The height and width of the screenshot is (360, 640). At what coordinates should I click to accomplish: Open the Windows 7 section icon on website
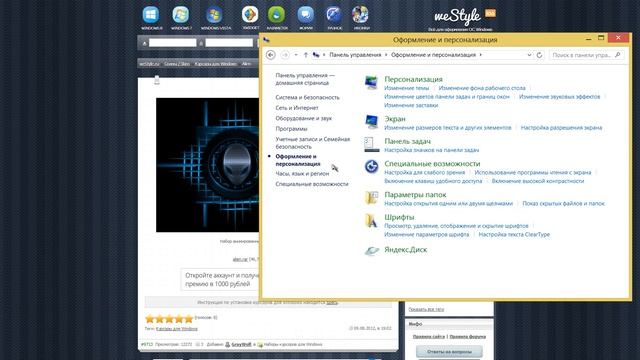181,15
